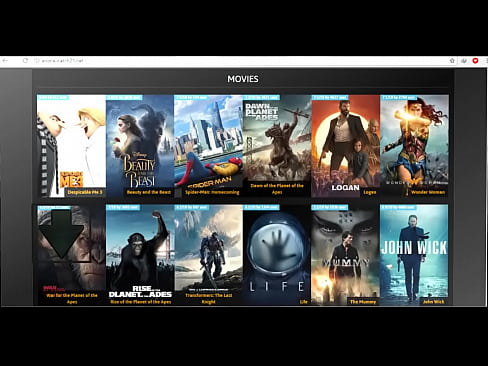Select the Beauty and the Beast poster
This screenshot has width=488, height=366.
point(140,146)
